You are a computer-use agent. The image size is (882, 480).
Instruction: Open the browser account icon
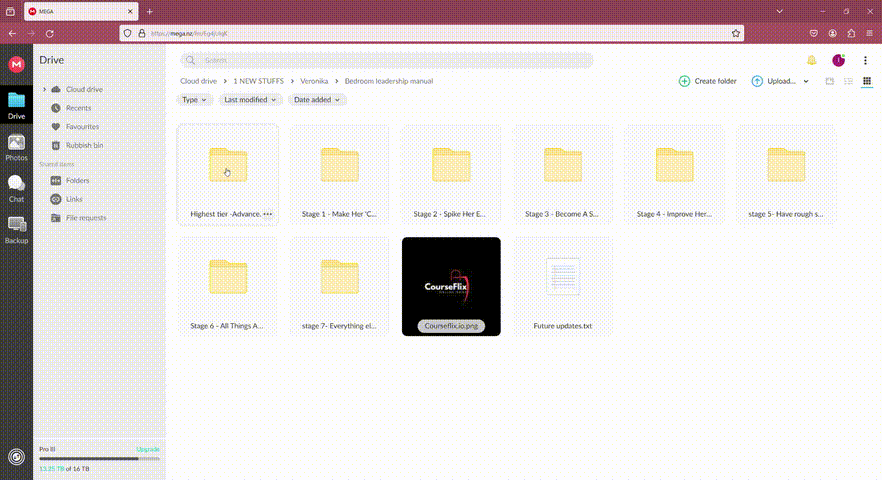pos(832,34)
